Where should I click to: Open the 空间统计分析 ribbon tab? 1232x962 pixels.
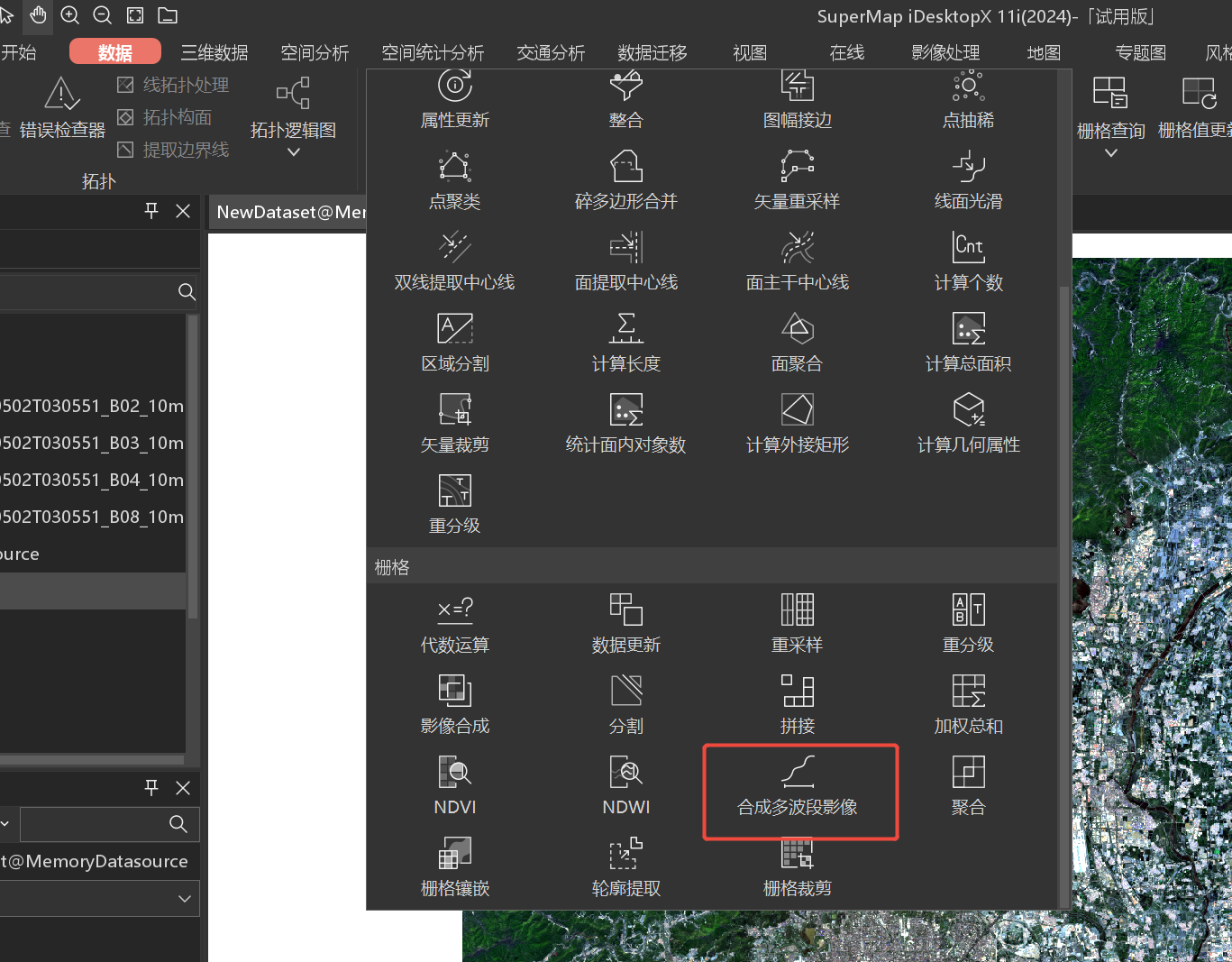point(433,53)
